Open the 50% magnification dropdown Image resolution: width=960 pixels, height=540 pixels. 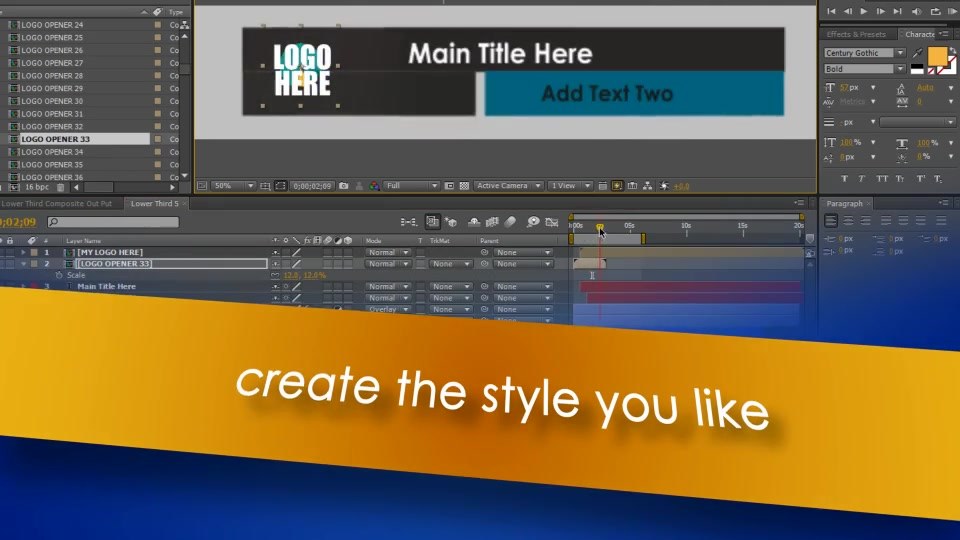pos(233,186)
